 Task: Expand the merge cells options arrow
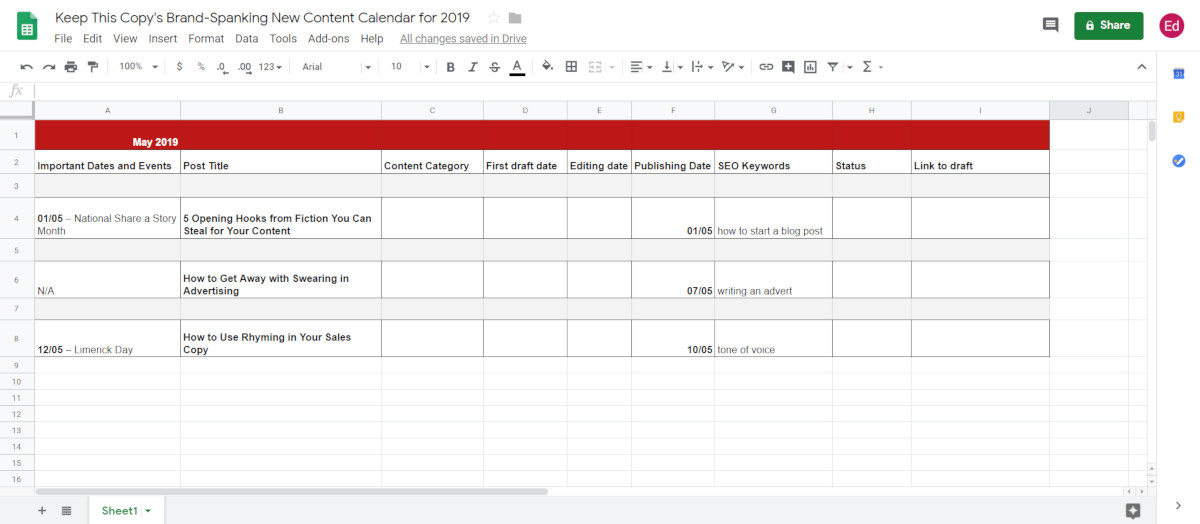coord(611,67)
